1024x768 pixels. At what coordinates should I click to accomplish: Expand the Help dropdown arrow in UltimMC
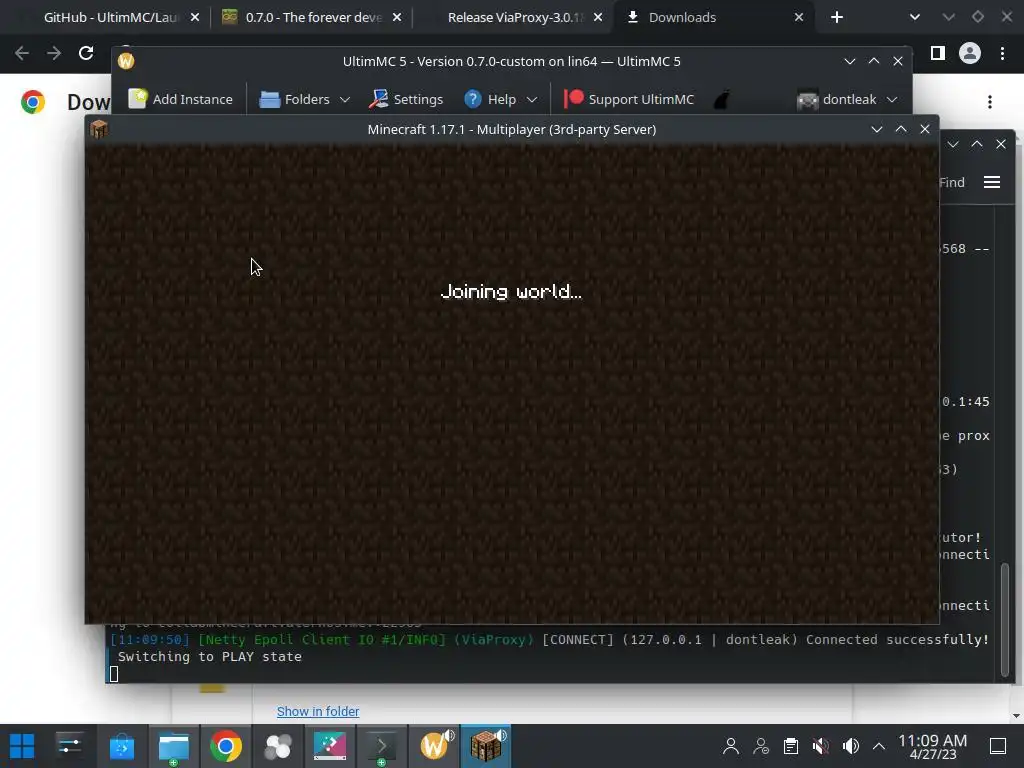coord(532,99)
